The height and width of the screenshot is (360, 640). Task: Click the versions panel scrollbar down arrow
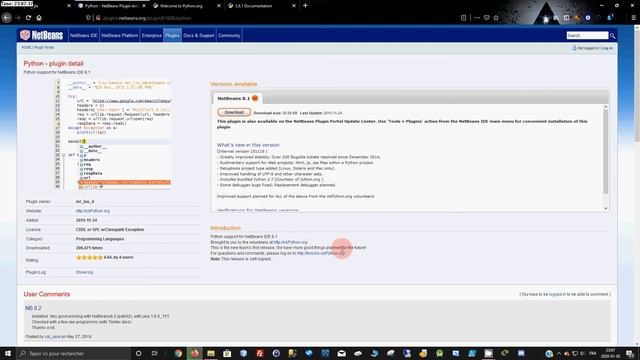(606, 209)
